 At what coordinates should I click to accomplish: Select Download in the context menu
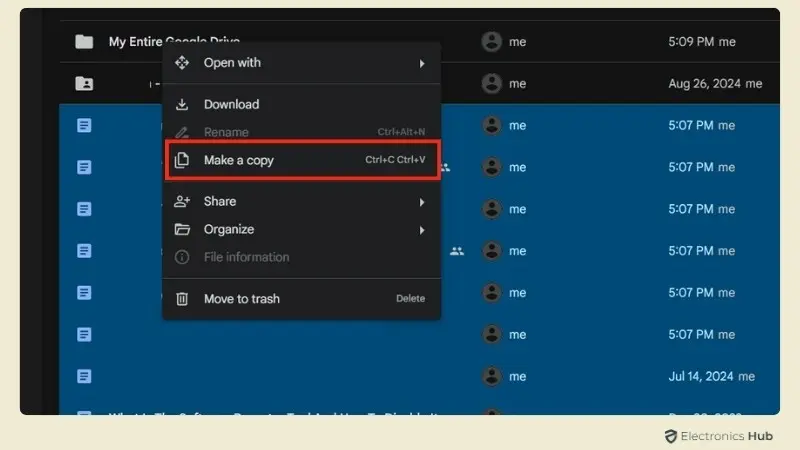tap(302, 104)
